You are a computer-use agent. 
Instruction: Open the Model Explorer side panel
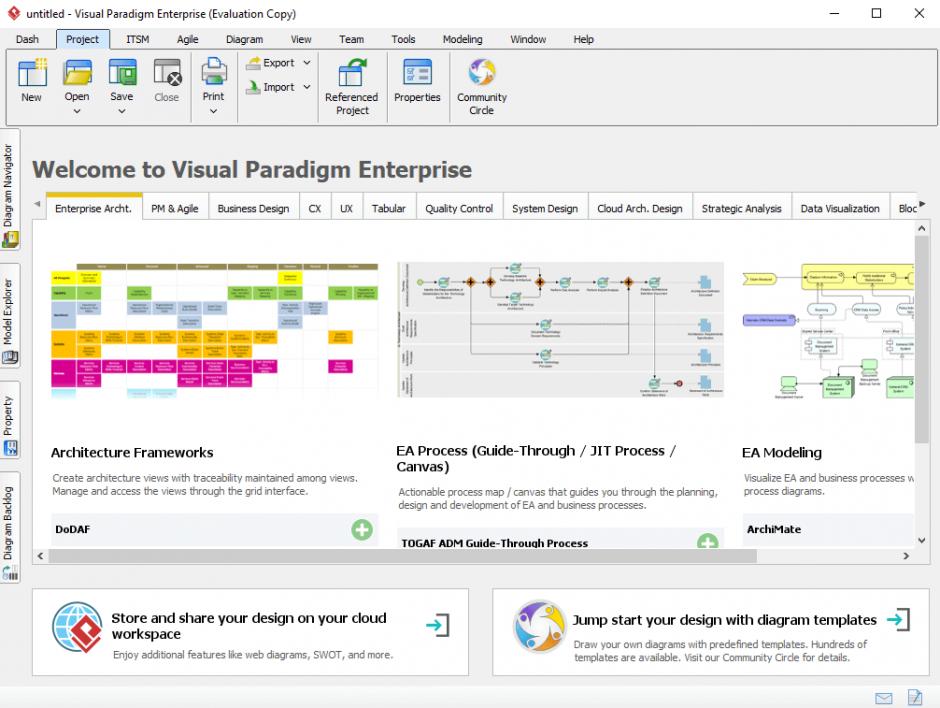9,315
